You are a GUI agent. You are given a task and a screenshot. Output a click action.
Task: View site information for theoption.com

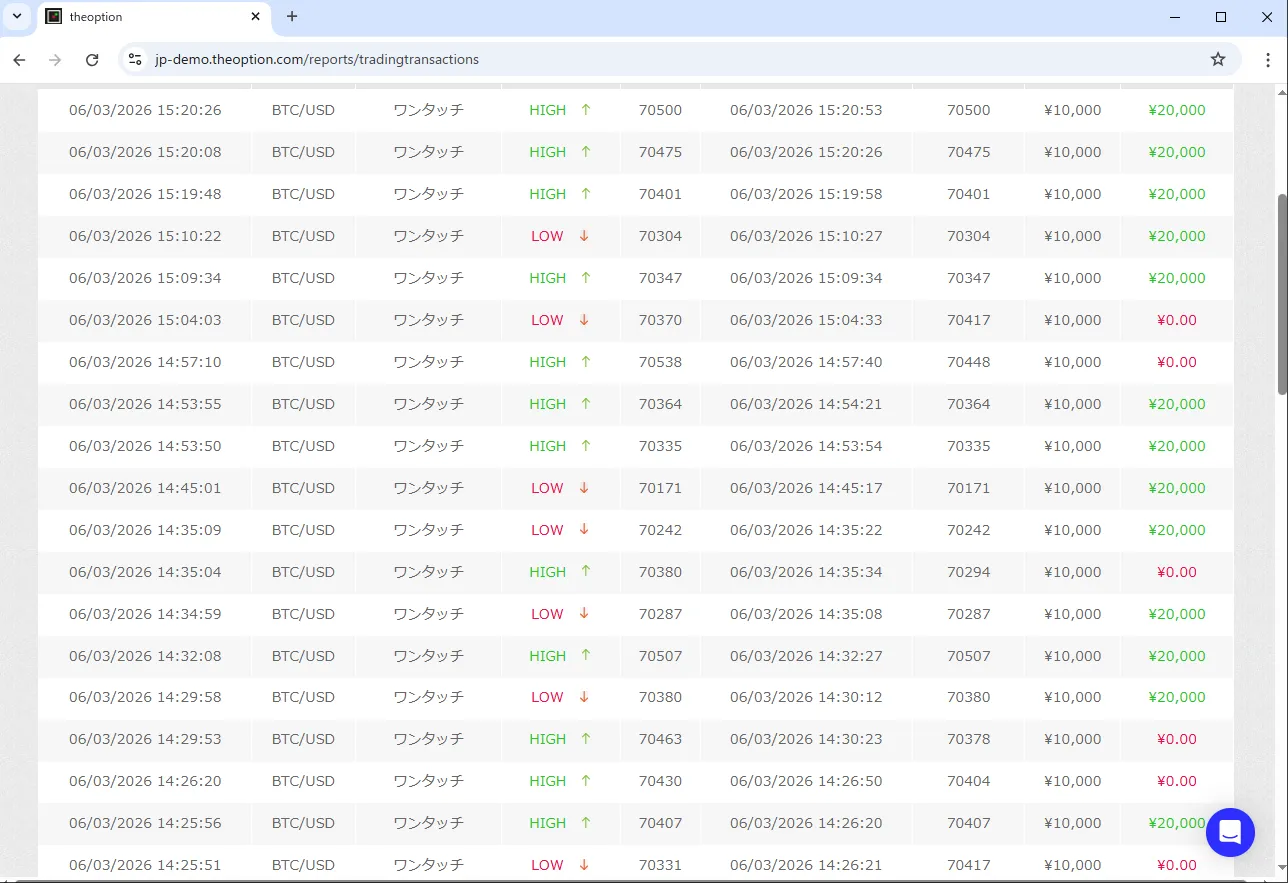135,60
